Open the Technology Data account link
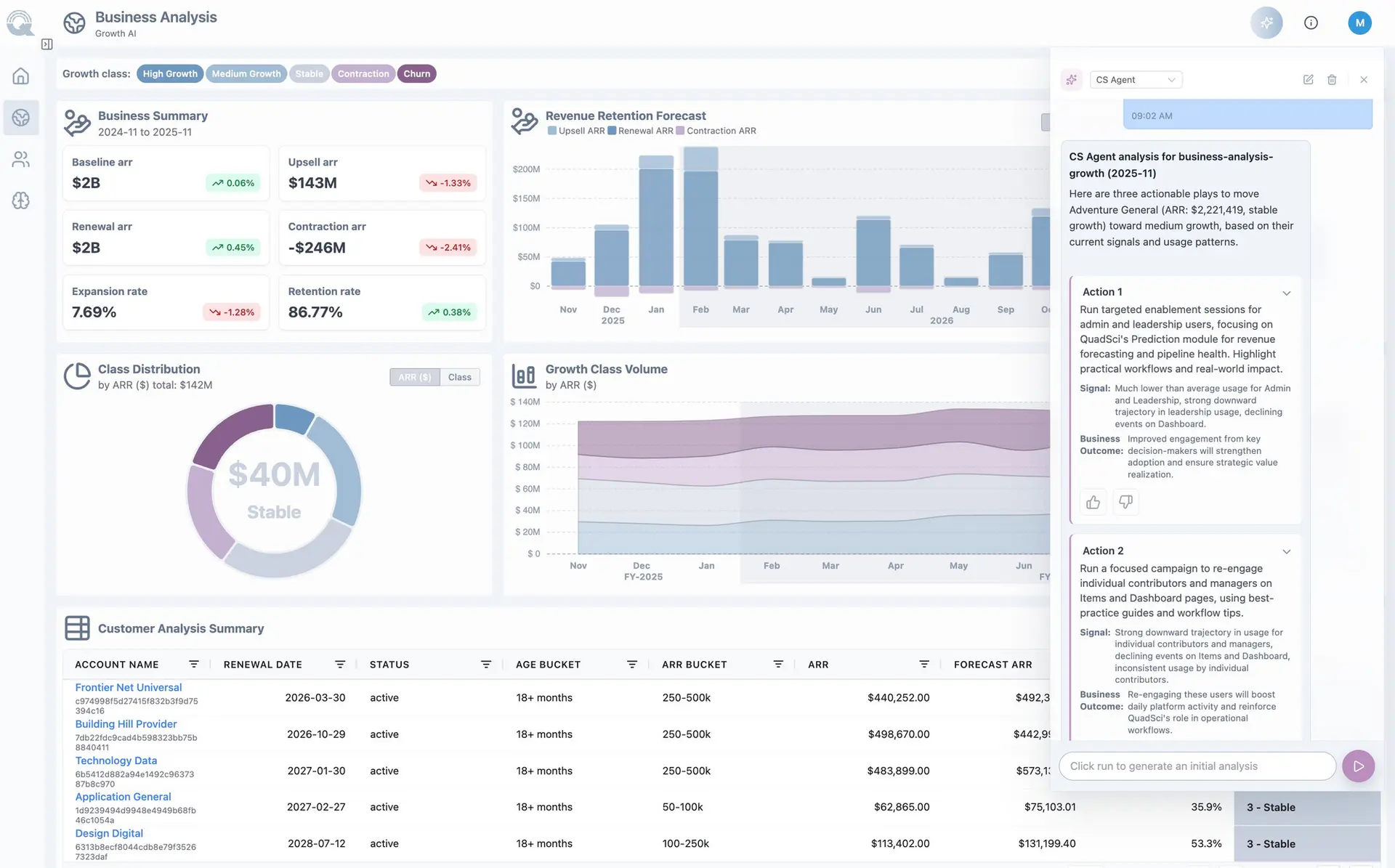Screen dimensions: 1395x868 pos(116,760)
